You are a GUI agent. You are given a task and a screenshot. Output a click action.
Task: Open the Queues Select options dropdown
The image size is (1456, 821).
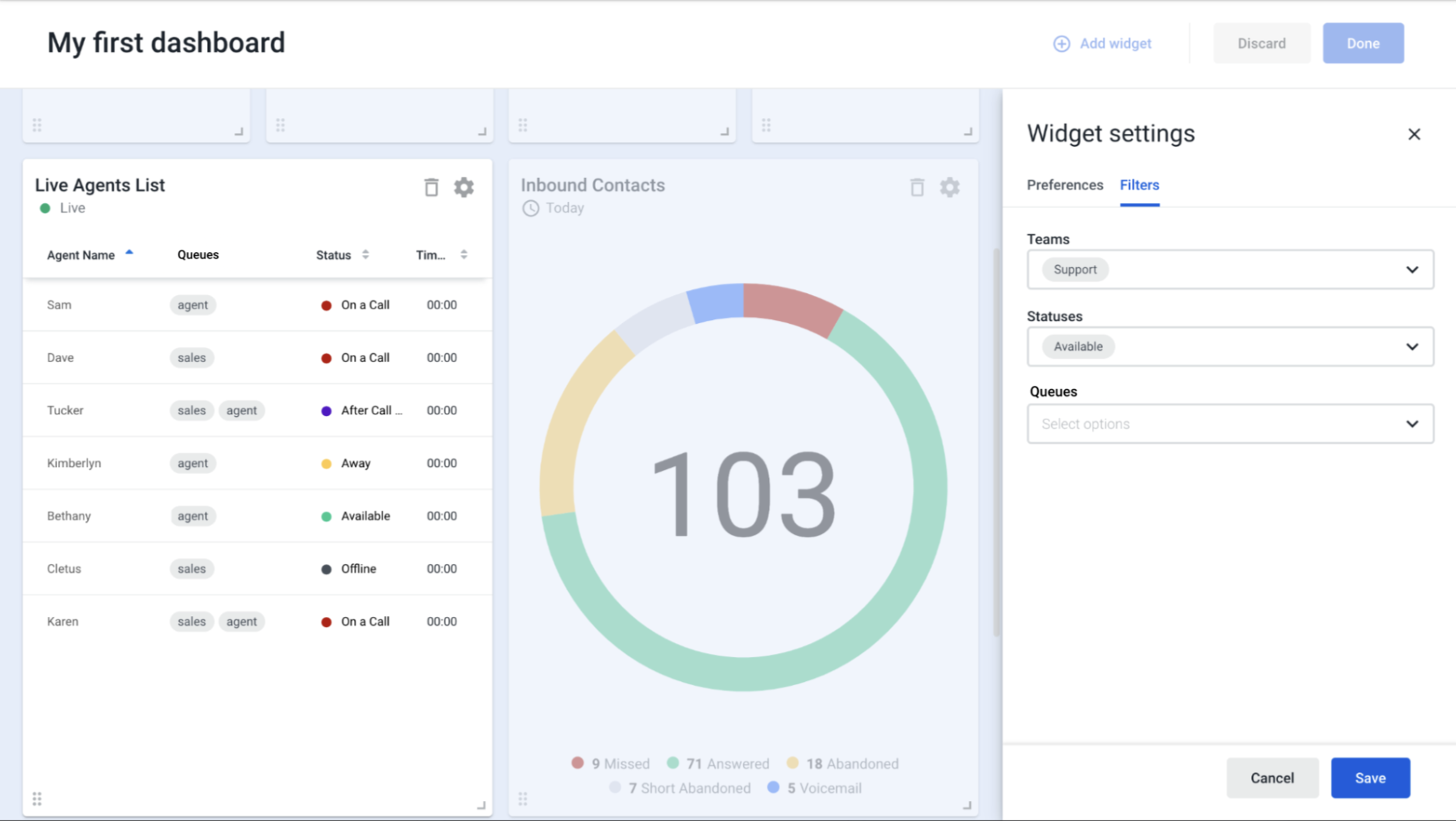pos(1230,424)
